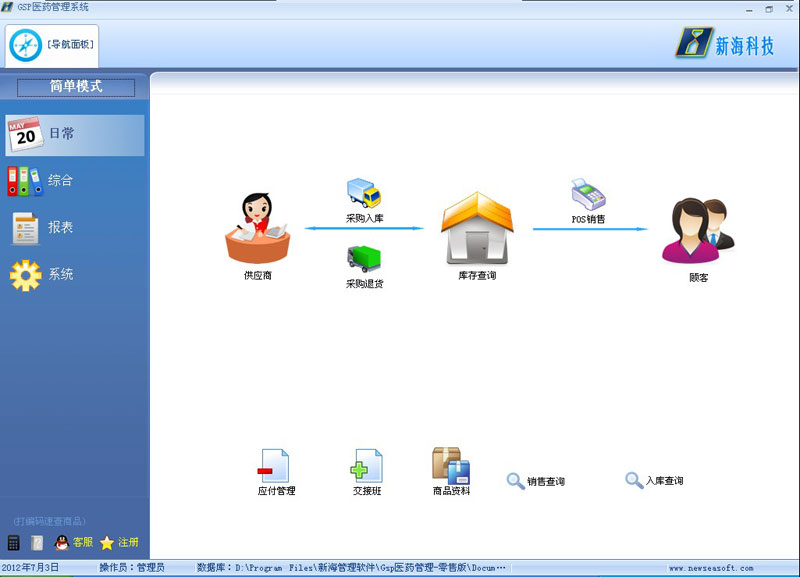Open the 库存查询 warehouse icon
Image resolution: width=800 pixels, height=577 pixels.
475,229
